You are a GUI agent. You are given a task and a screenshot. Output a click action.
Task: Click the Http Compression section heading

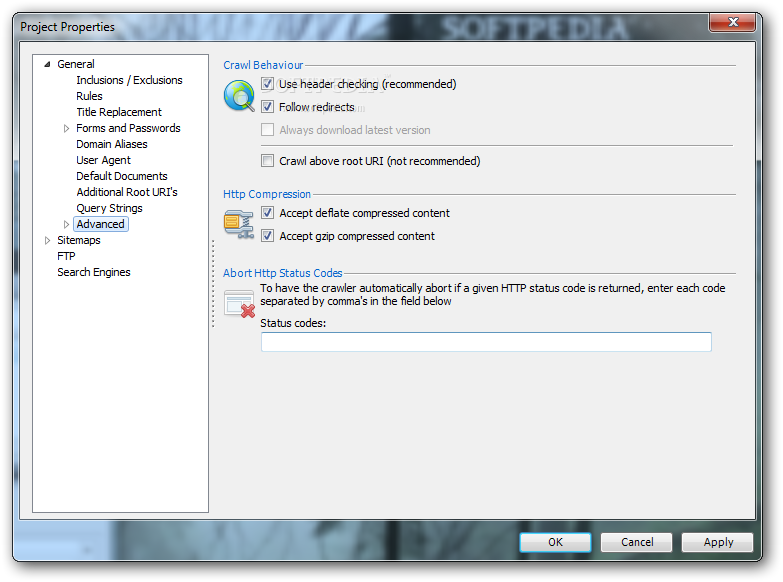[x=267, y=194]
